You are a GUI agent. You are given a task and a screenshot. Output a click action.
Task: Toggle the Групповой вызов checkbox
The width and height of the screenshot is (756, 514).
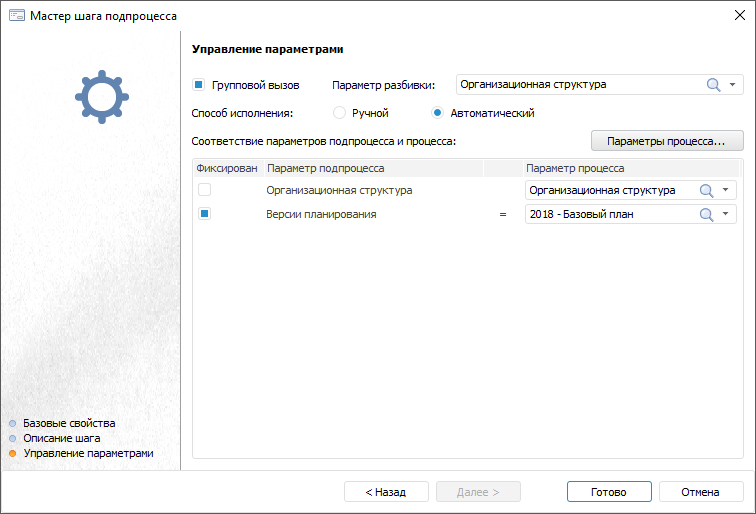coord(198,85)
